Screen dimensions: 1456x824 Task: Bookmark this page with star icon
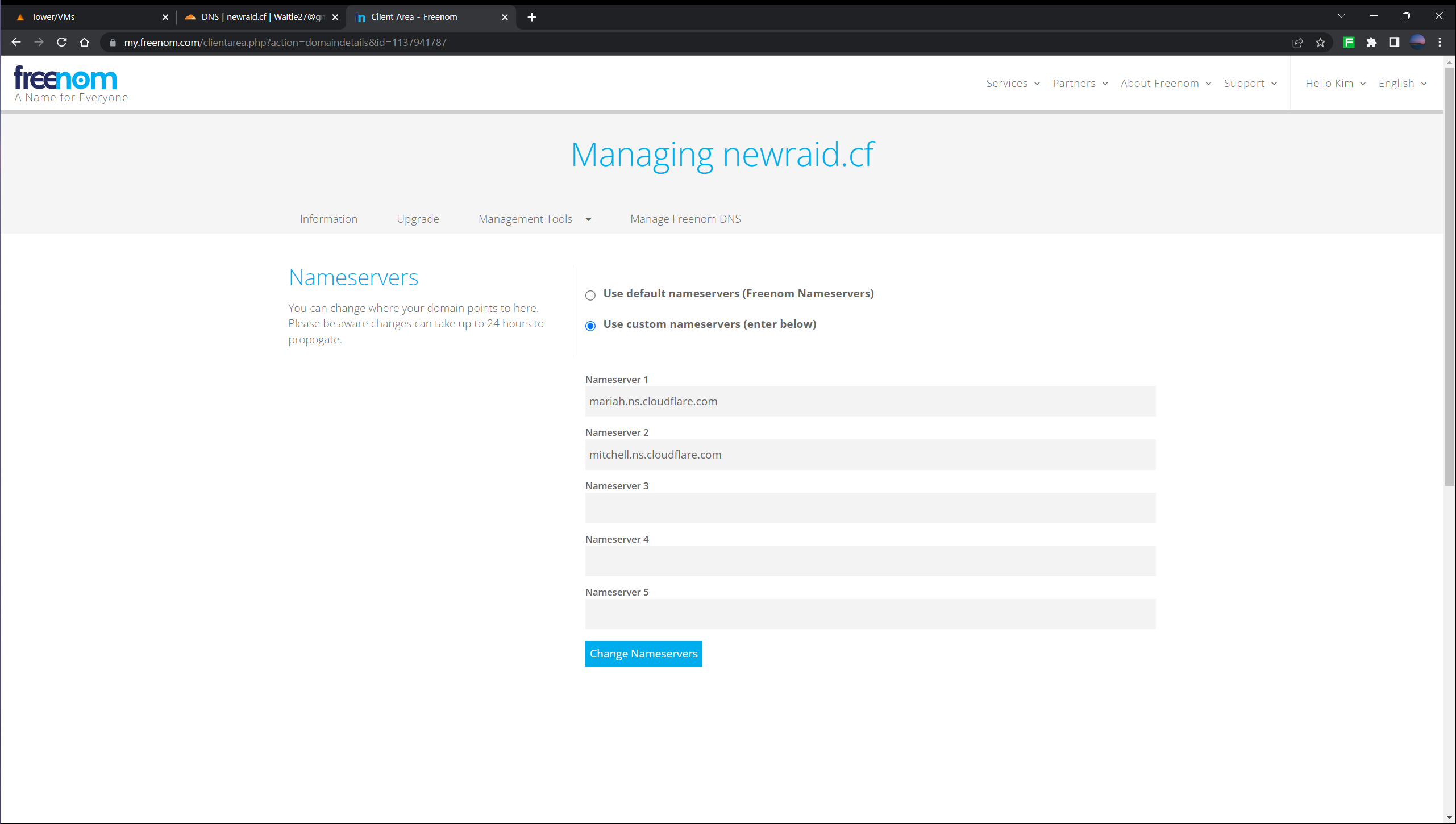(x=1320, y=42)
